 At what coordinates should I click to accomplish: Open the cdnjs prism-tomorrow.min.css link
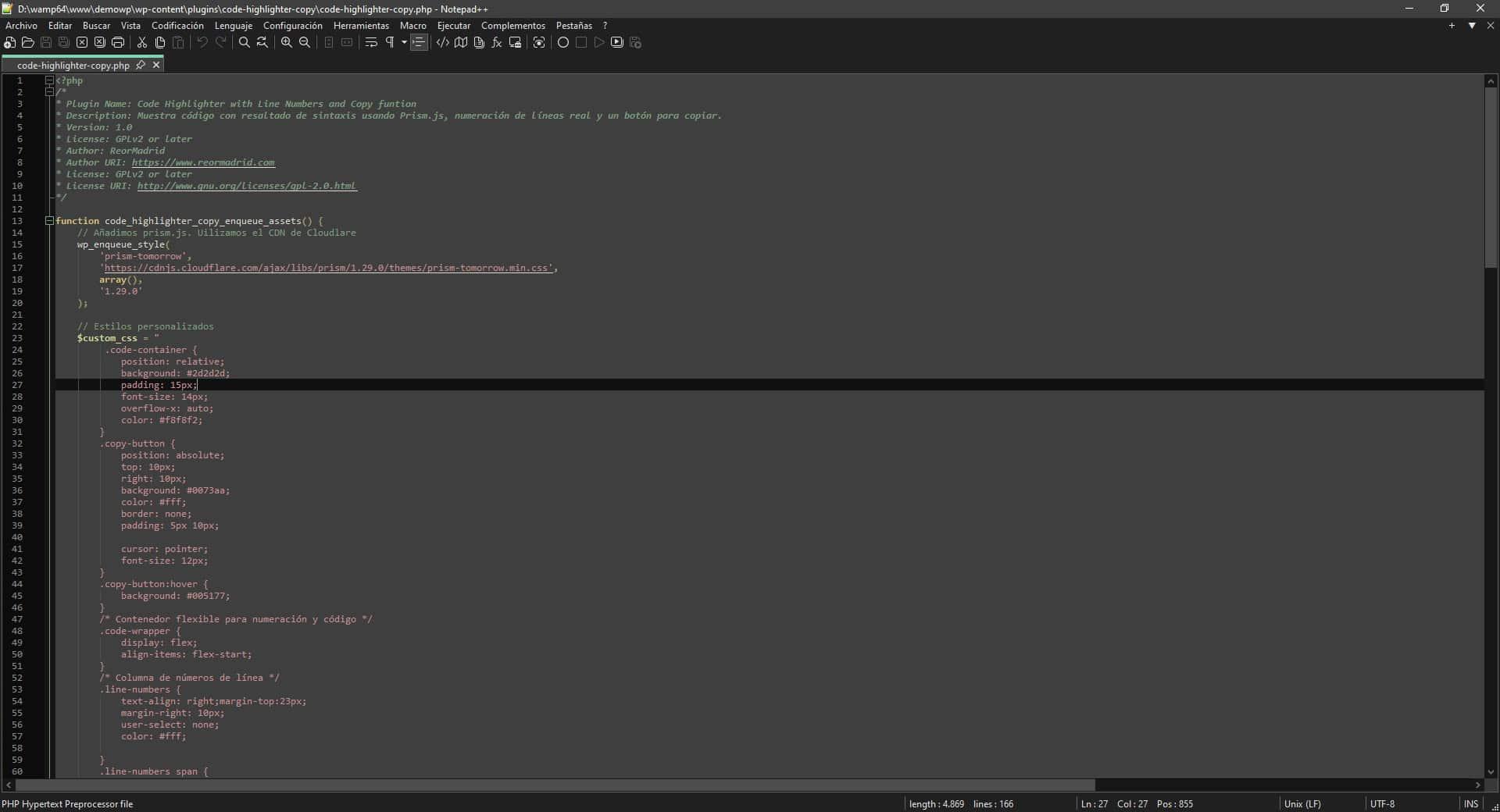pyautogui.click(x=327, y=268)
